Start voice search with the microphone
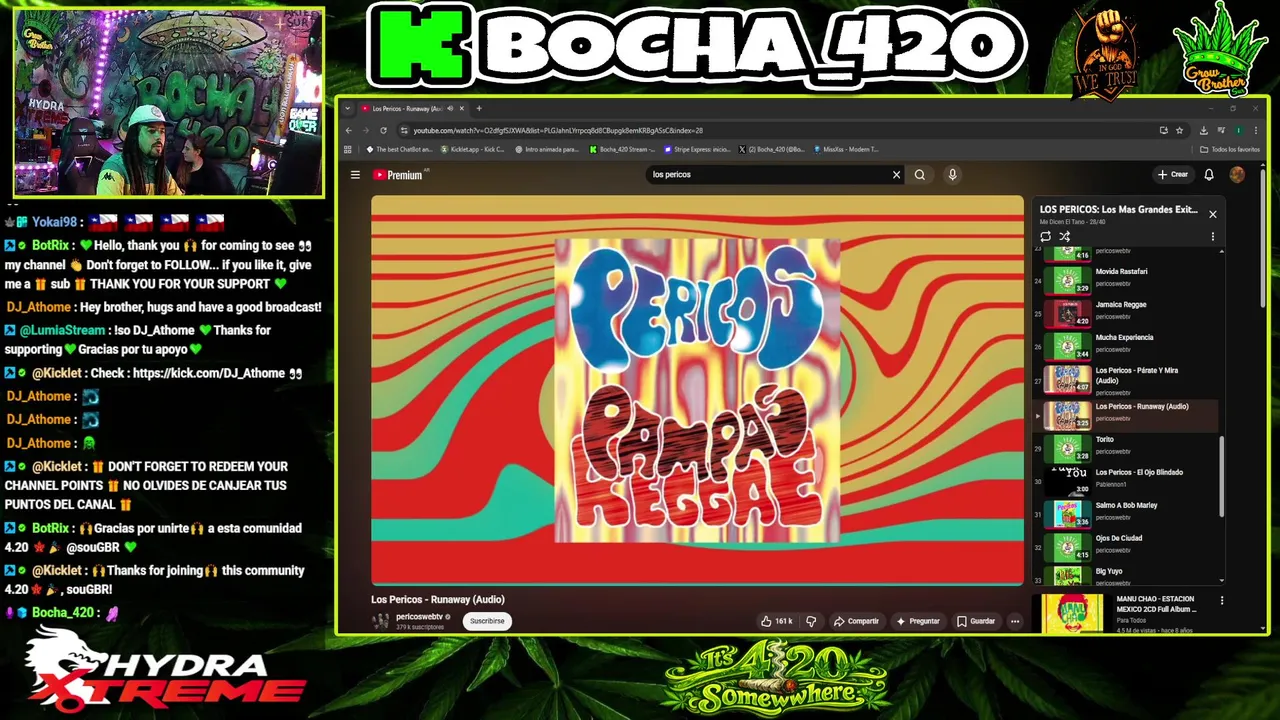 pos(952,175)
